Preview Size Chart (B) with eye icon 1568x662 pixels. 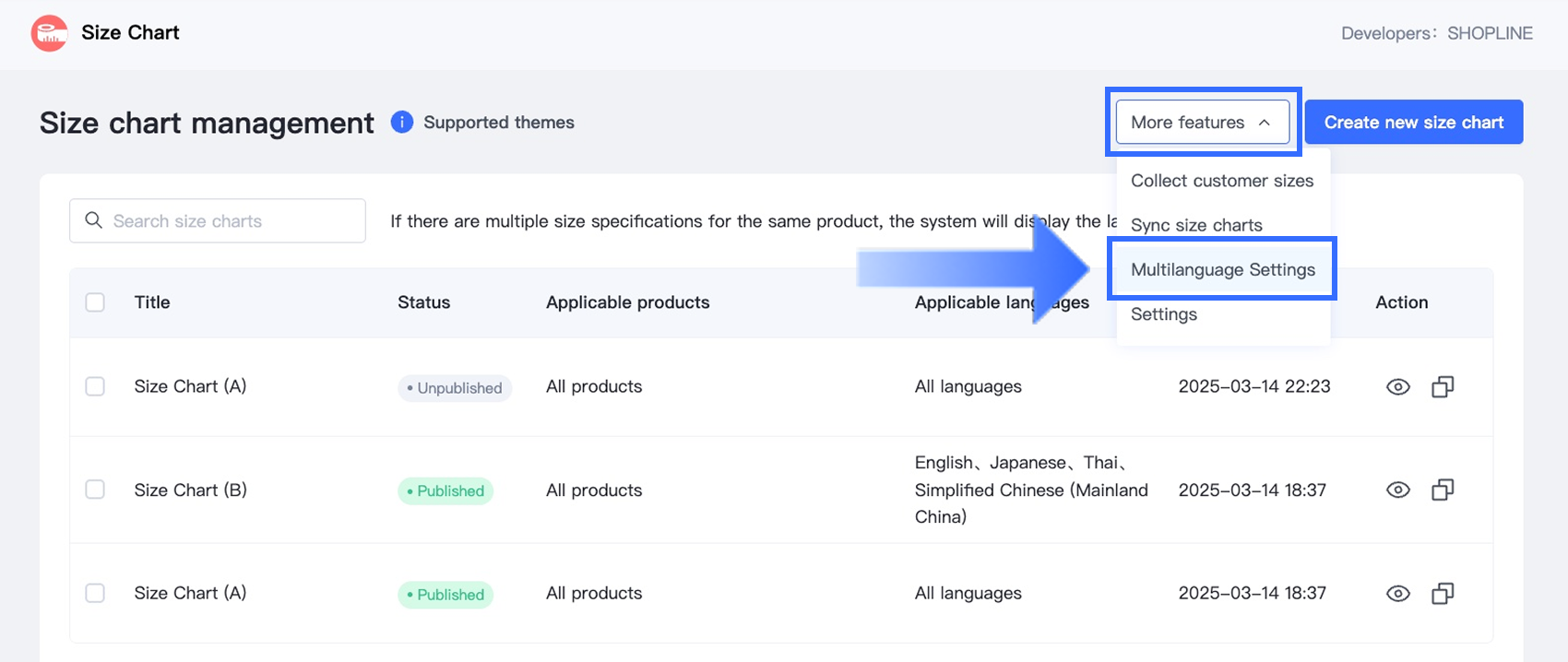coord(1397,490)
